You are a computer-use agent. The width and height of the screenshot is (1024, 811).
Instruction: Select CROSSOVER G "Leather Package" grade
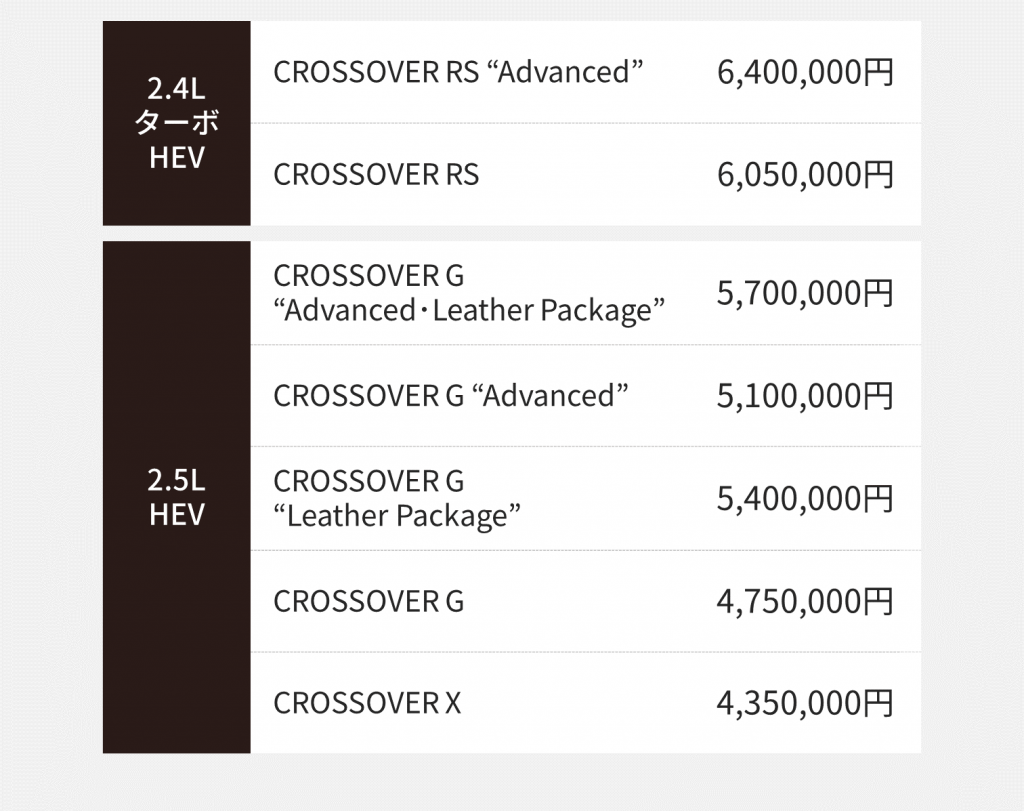coord(397,498)
